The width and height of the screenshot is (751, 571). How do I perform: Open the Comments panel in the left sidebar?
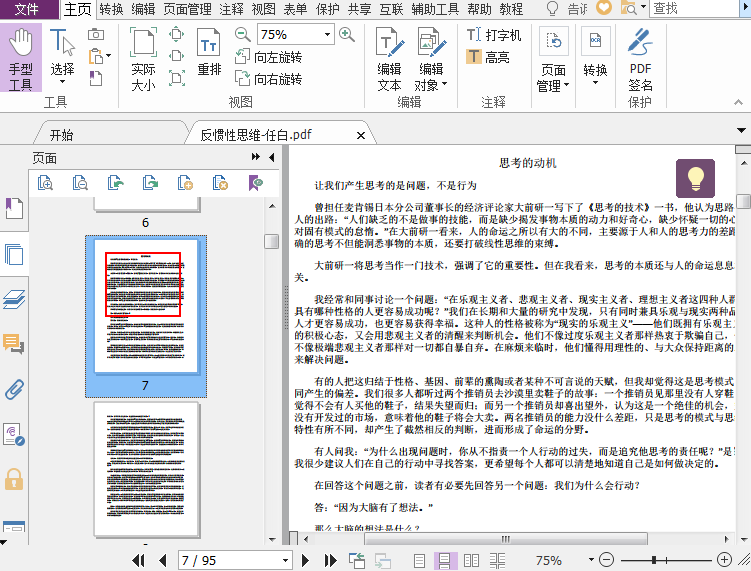(x=14, y=344)
